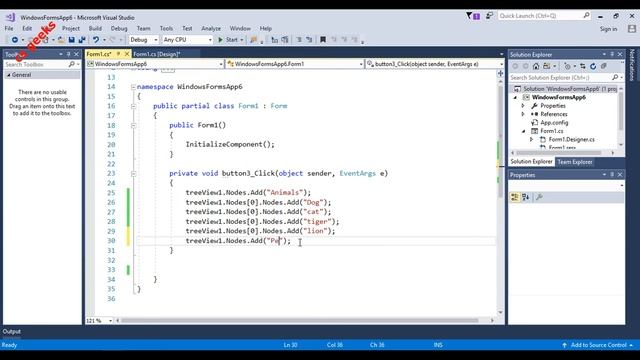The image size is (640, 360).
Task: Expand the References node
Action: point(523,114)
